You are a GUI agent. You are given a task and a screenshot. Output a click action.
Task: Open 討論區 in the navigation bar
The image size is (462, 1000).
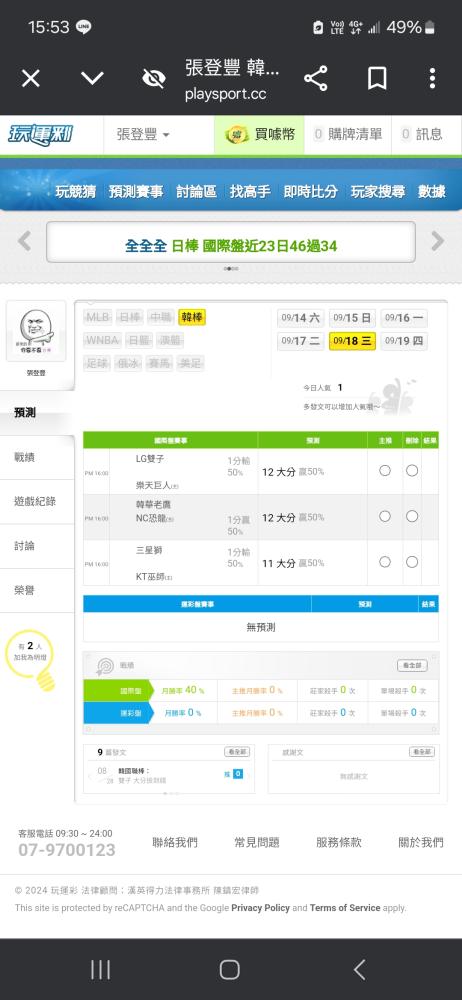point(197,191)
